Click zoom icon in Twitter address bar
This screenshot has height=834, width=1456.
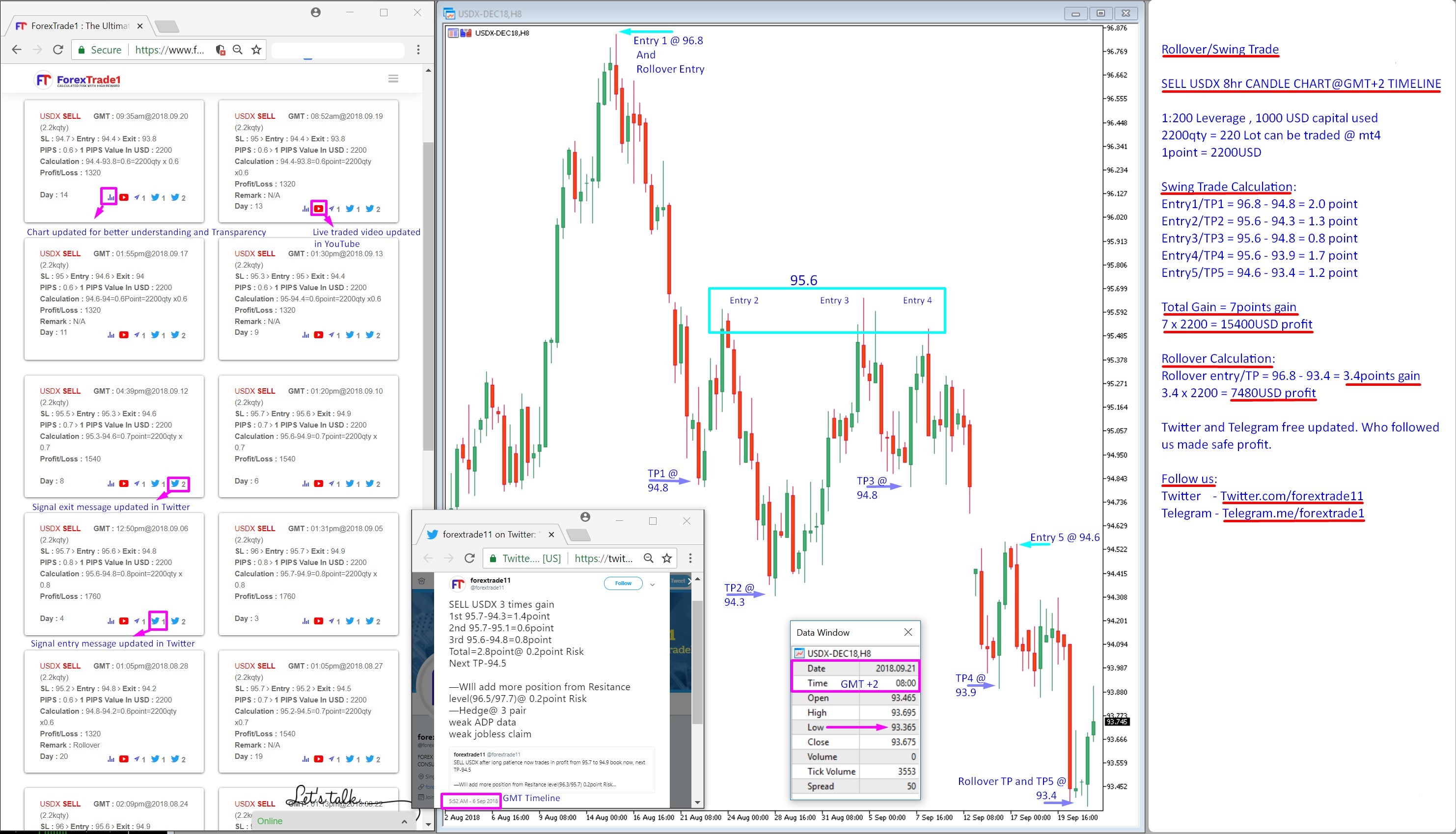[648, 558]
